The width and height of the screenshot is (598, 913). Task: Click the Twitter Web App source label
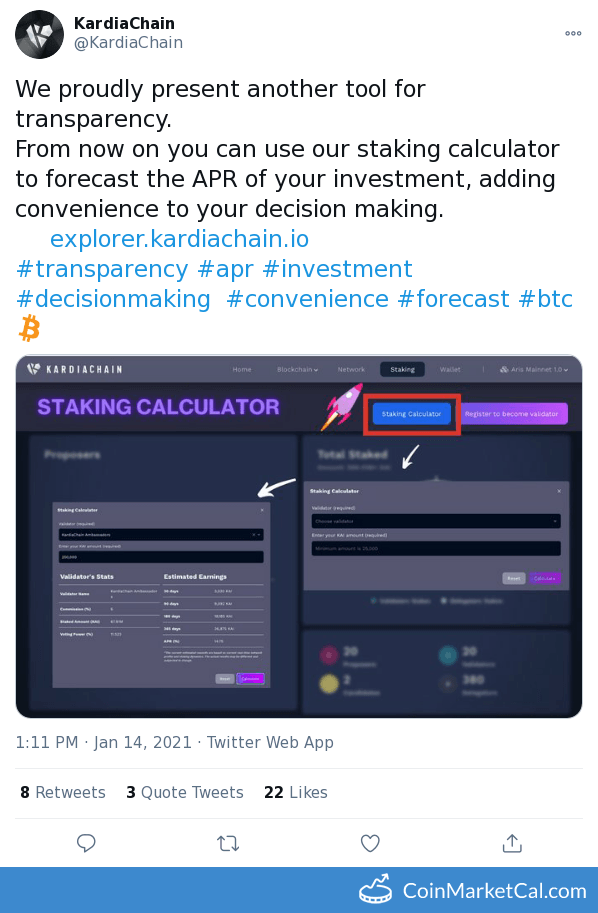[270, 742]
